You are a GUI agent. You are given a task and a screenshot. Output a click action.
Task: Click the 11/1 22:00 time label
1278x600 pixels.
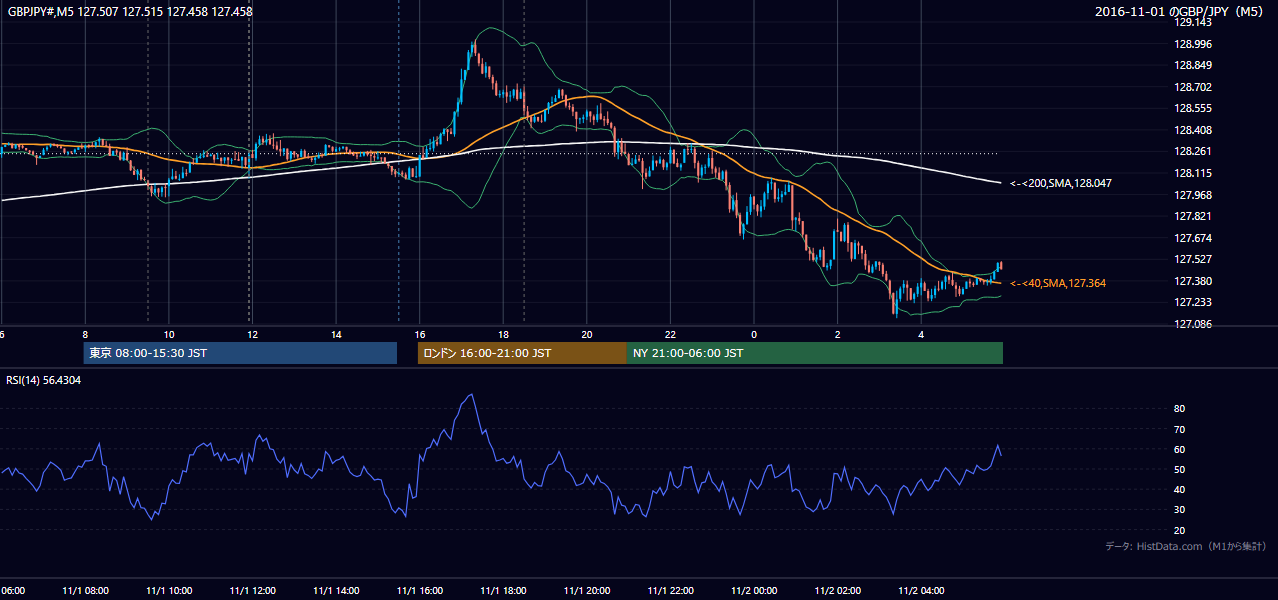[x=670, y=590]
